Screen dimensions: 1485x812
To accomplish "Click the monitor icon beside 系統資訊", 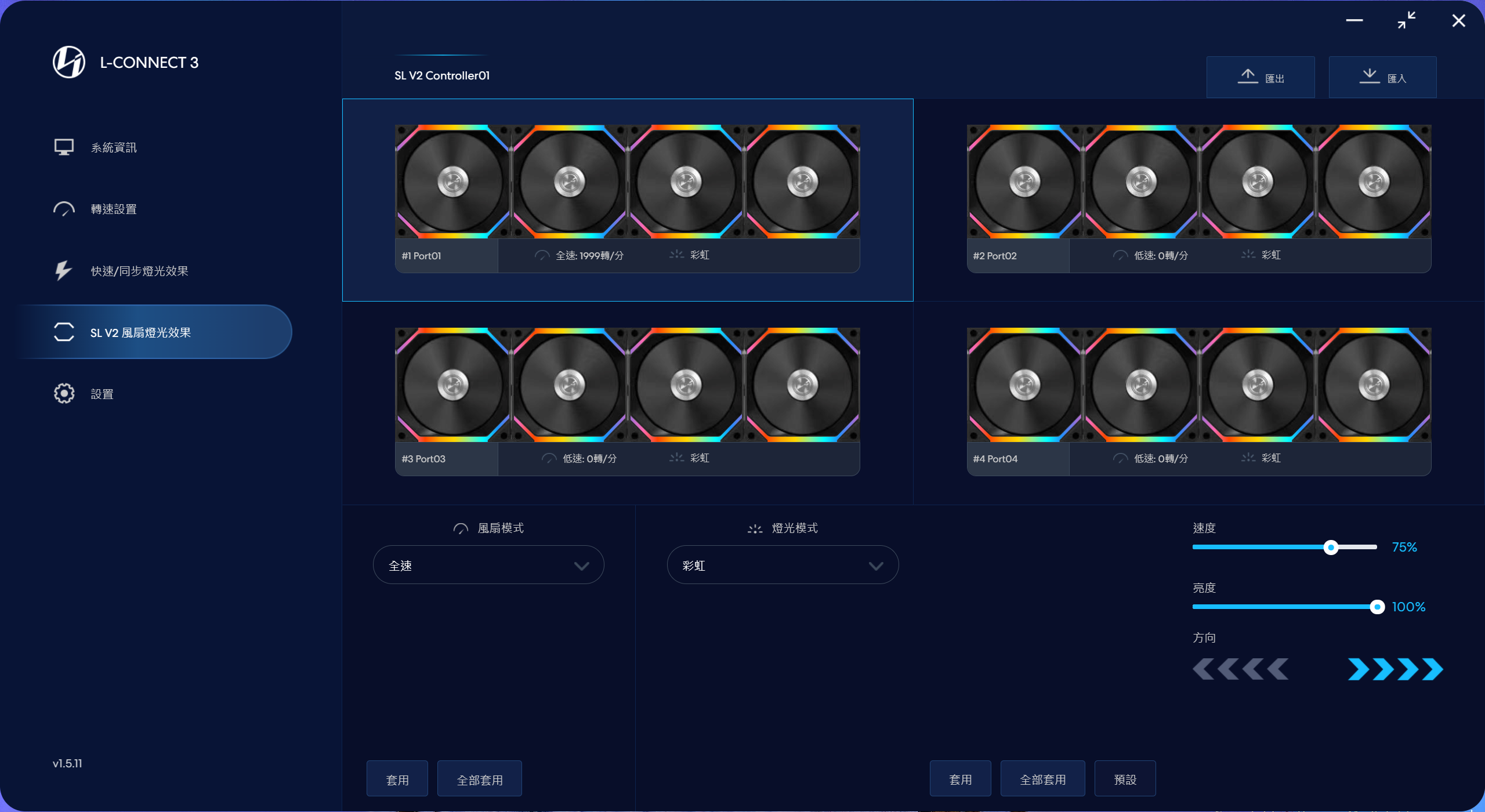I will [x=64, y=147].
